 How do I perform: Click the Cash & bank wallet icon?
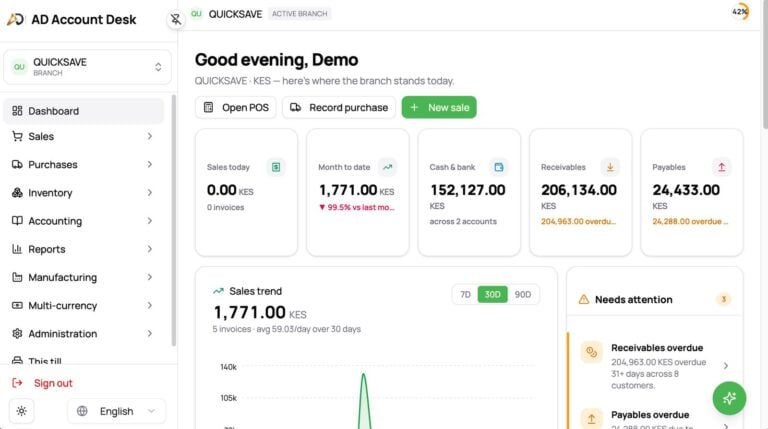[499, 167]
